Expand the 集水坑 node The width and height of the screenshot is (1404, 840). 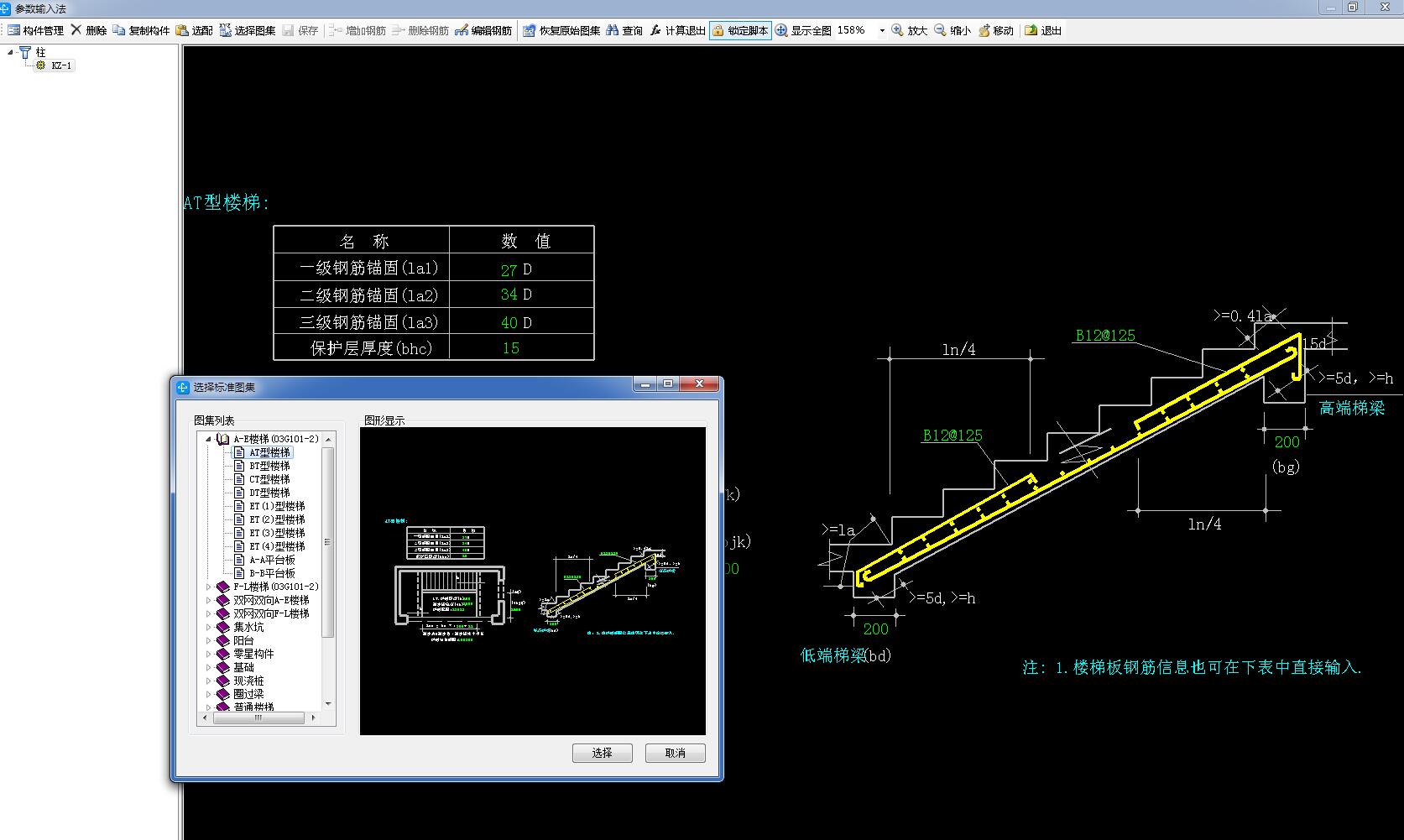click(x=209, y=627)
